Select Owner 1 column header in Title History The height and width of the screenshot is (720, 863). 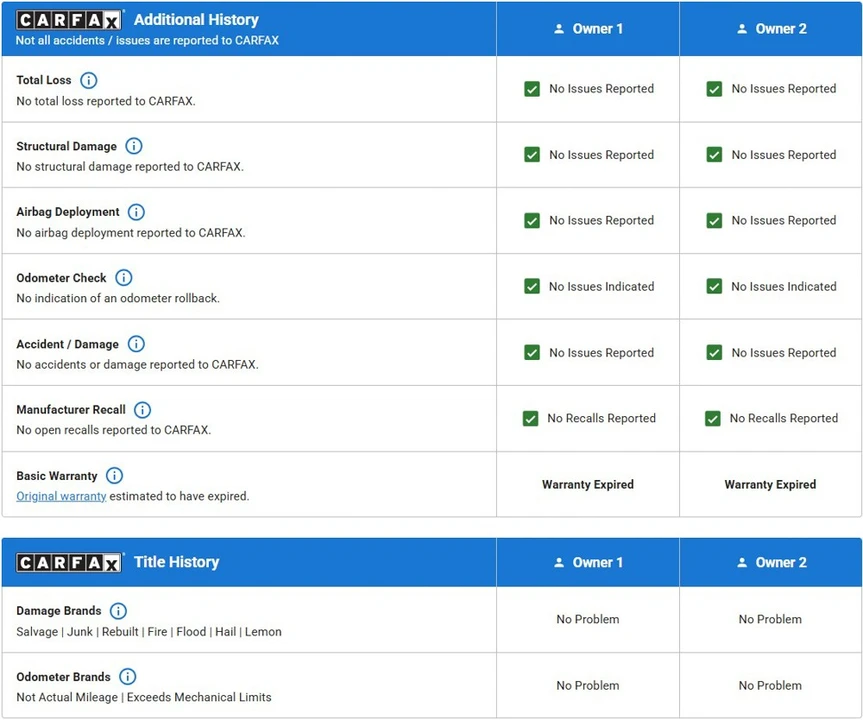pyautogui.click(x=588, y=563)
